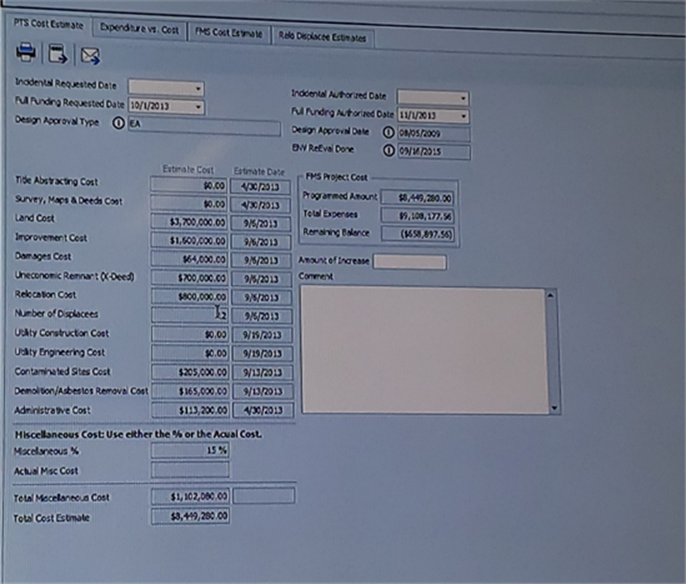Click the Actual Misc Cost field
The width and height of the screenshot is (686, 584).
tap(190, 470)
